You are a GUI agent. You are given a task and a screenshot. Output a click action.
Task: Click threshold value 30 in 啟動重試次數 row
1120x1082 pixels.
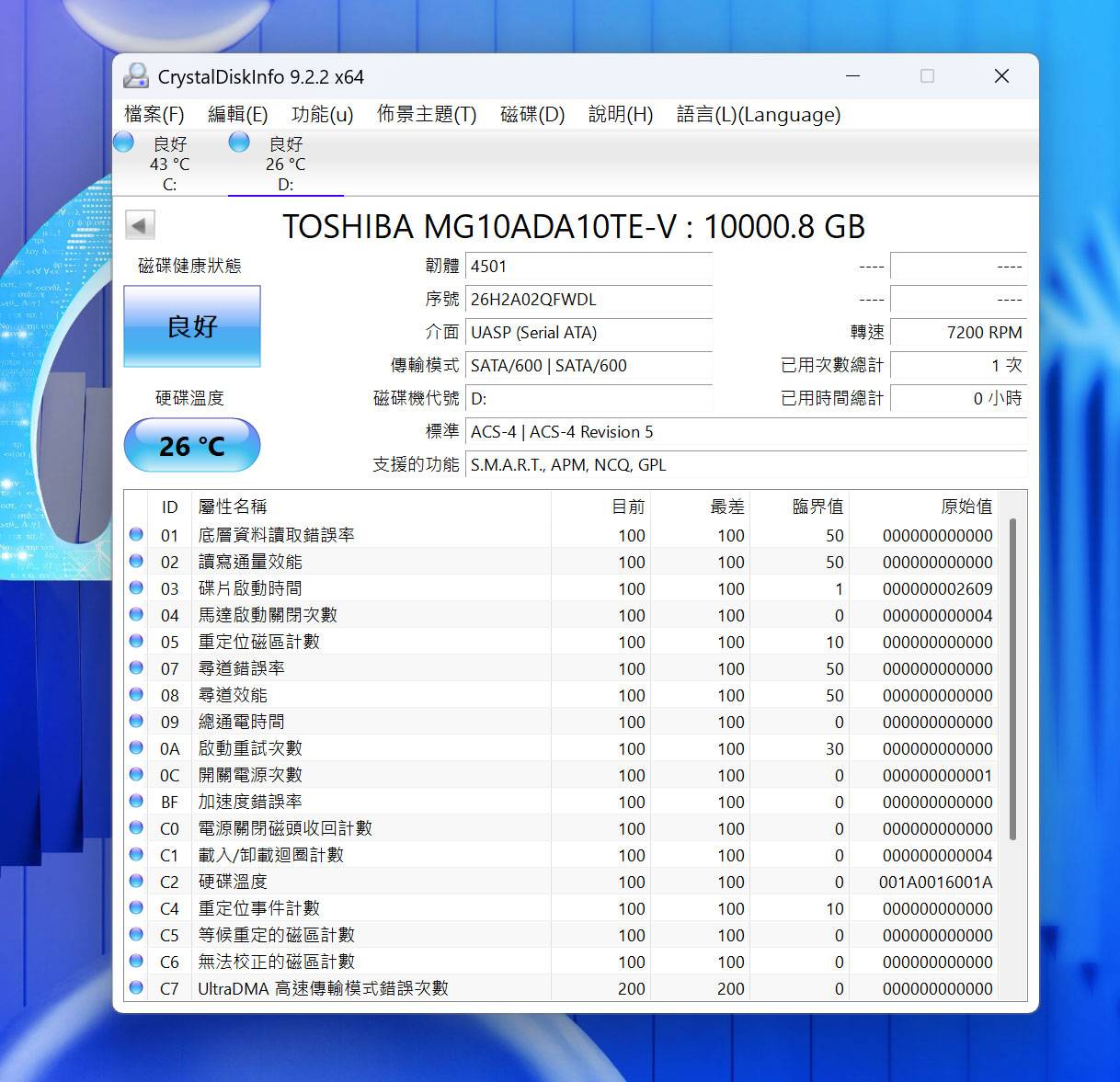[834, 748]
